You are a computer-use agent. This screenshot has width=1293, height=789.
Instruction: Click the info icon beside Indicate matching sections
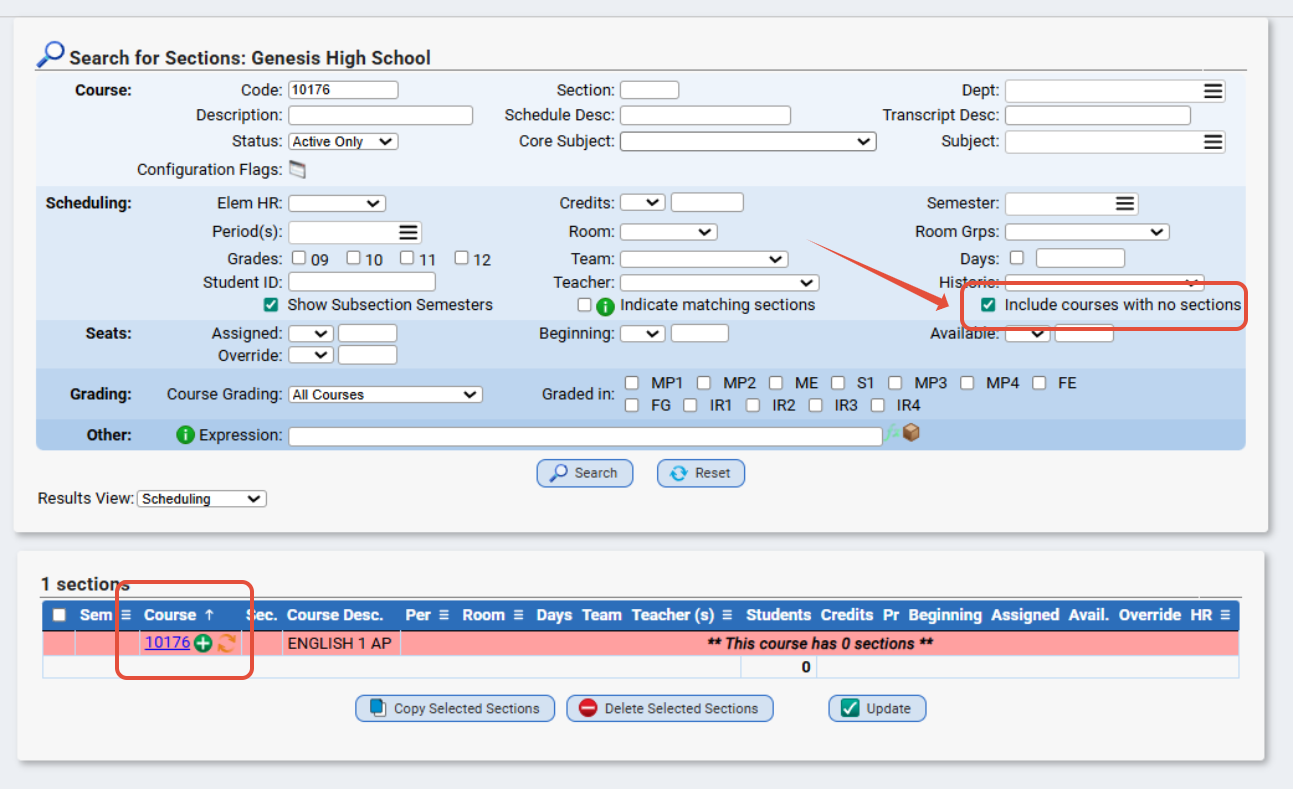[x=606, y=306]
